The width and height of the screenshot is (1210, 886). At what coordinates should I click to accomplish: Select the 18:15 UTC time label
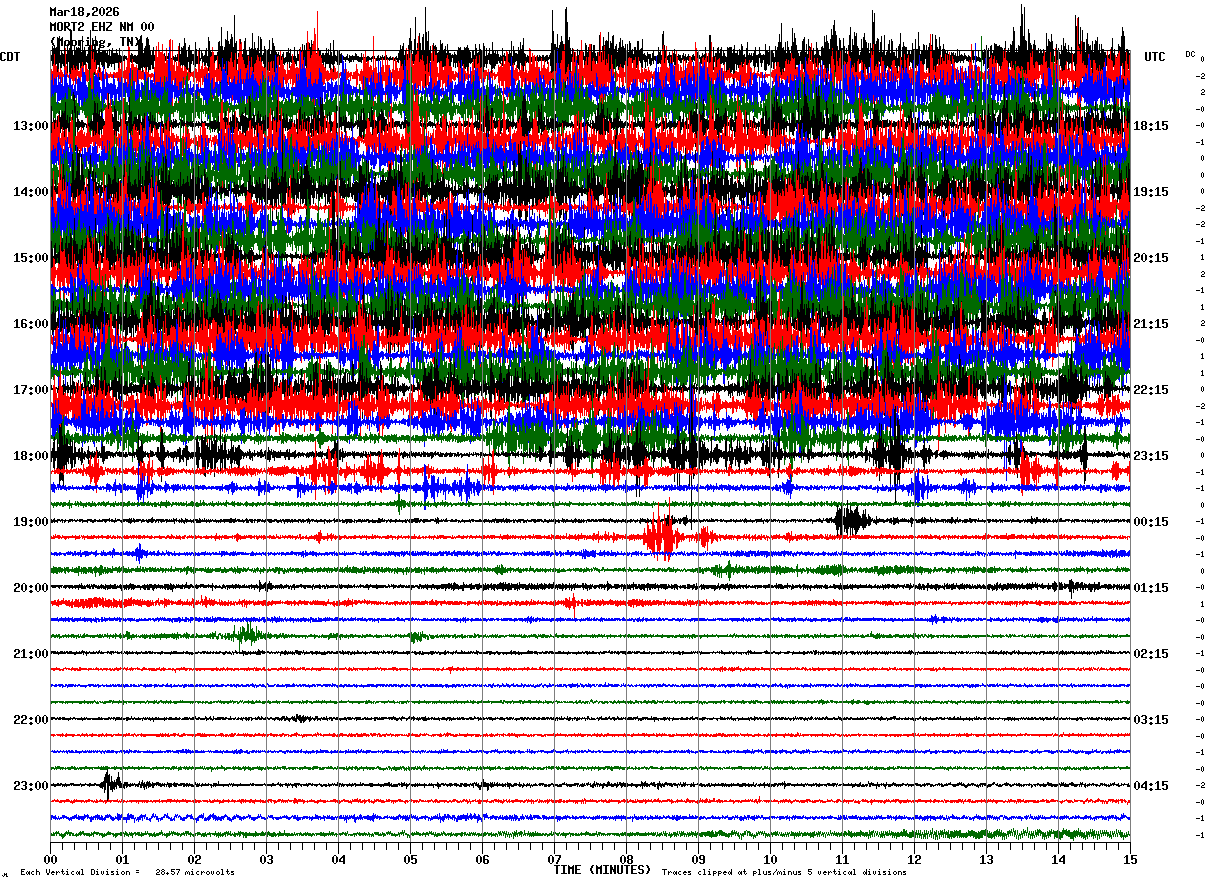pos(1151,126)
